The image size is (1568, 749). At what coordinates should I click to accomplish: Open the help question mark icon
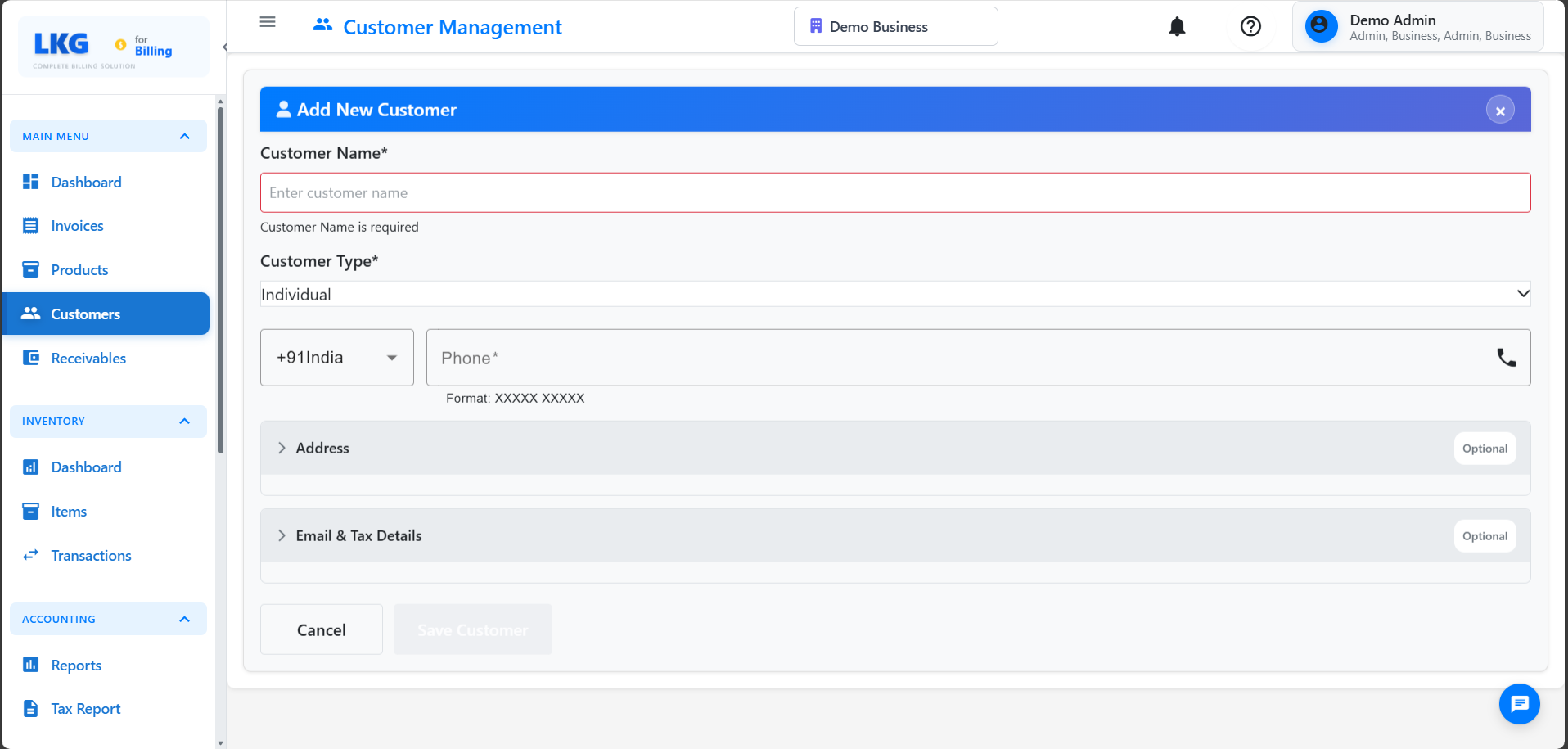[1250, 26]
